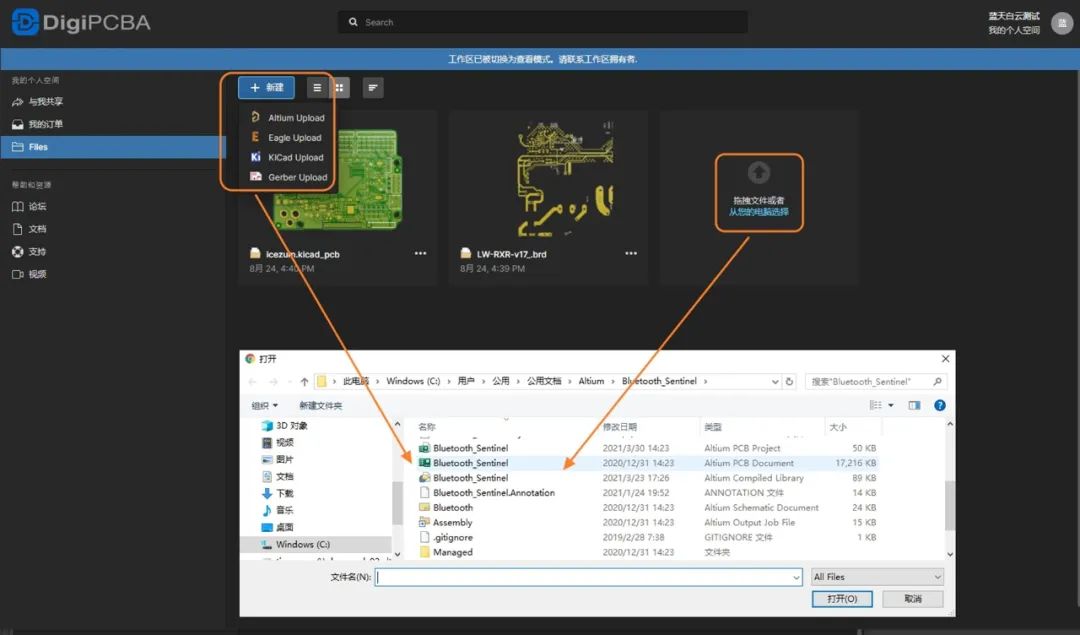Select the .gitignore file
Image resolution: width=1080 pixels, height=635 pixels.
pyautogui.click(x=647, y=537)
